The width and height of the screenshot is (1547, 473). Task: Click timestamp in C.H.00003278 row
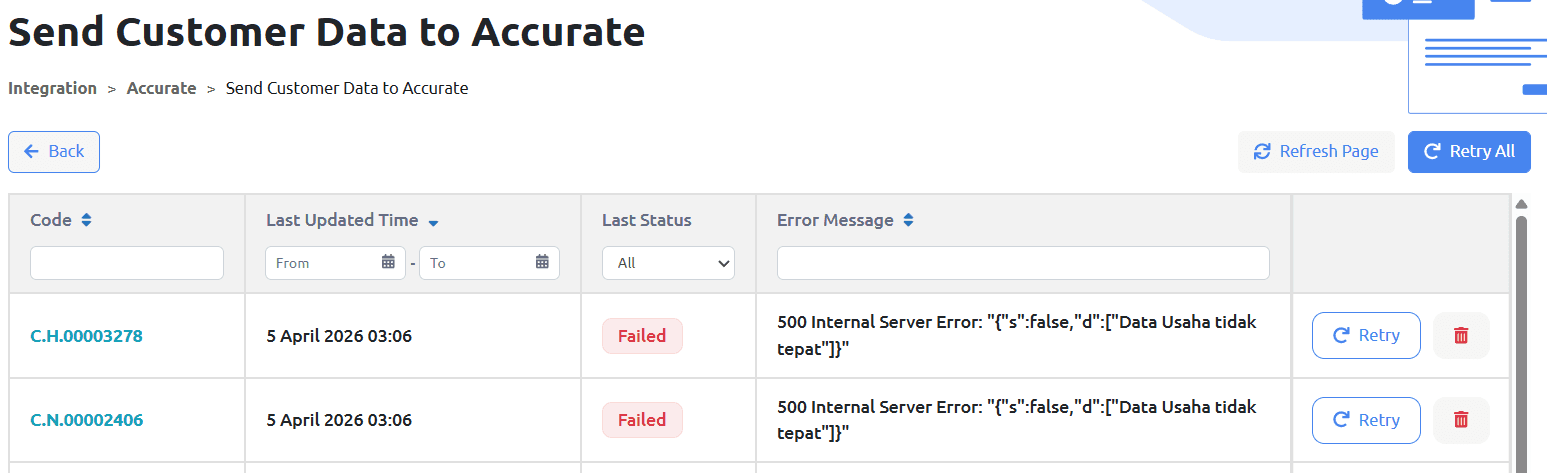coord(339,336)
